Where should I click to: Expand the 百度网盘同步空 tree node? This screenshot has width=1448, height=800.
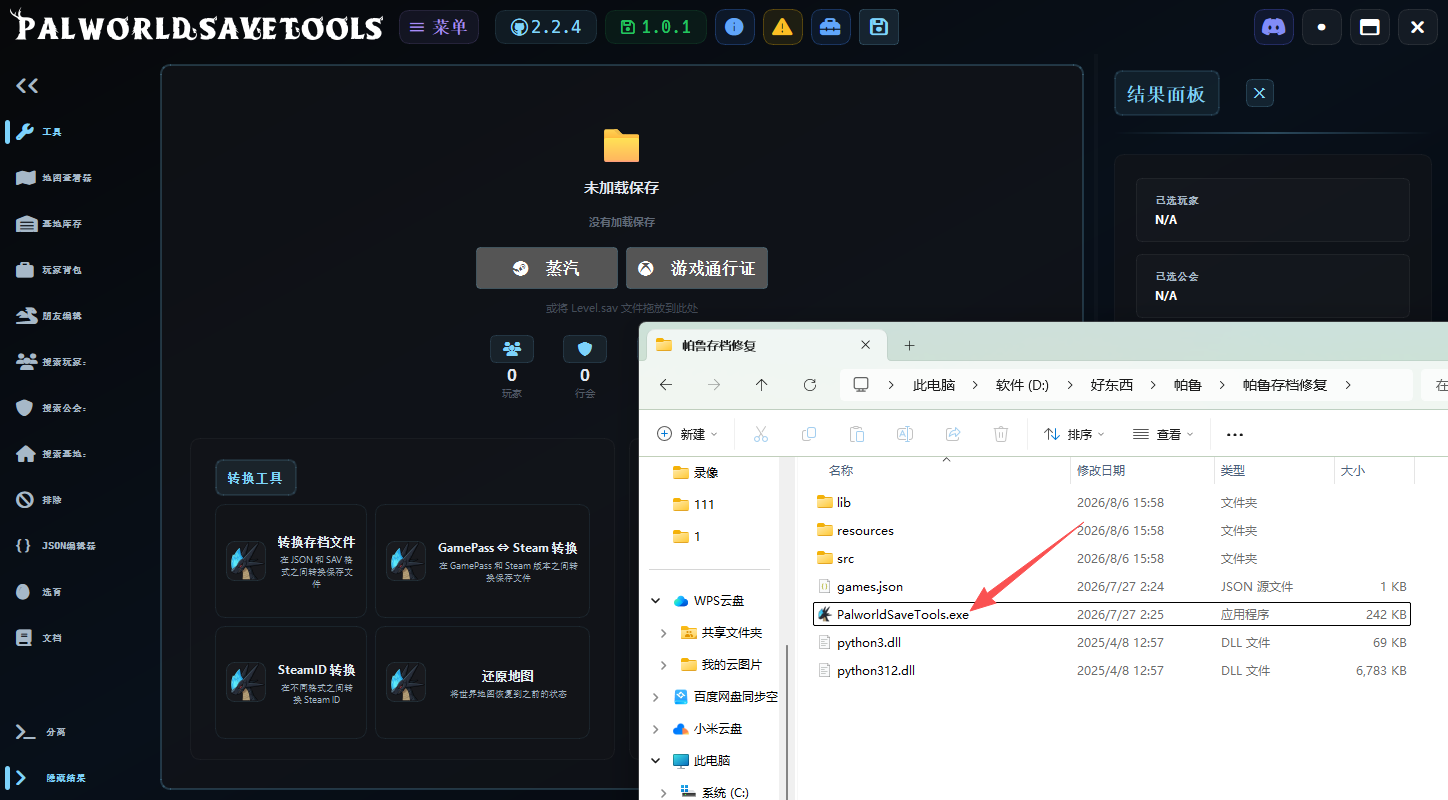(x=656, y=697)
